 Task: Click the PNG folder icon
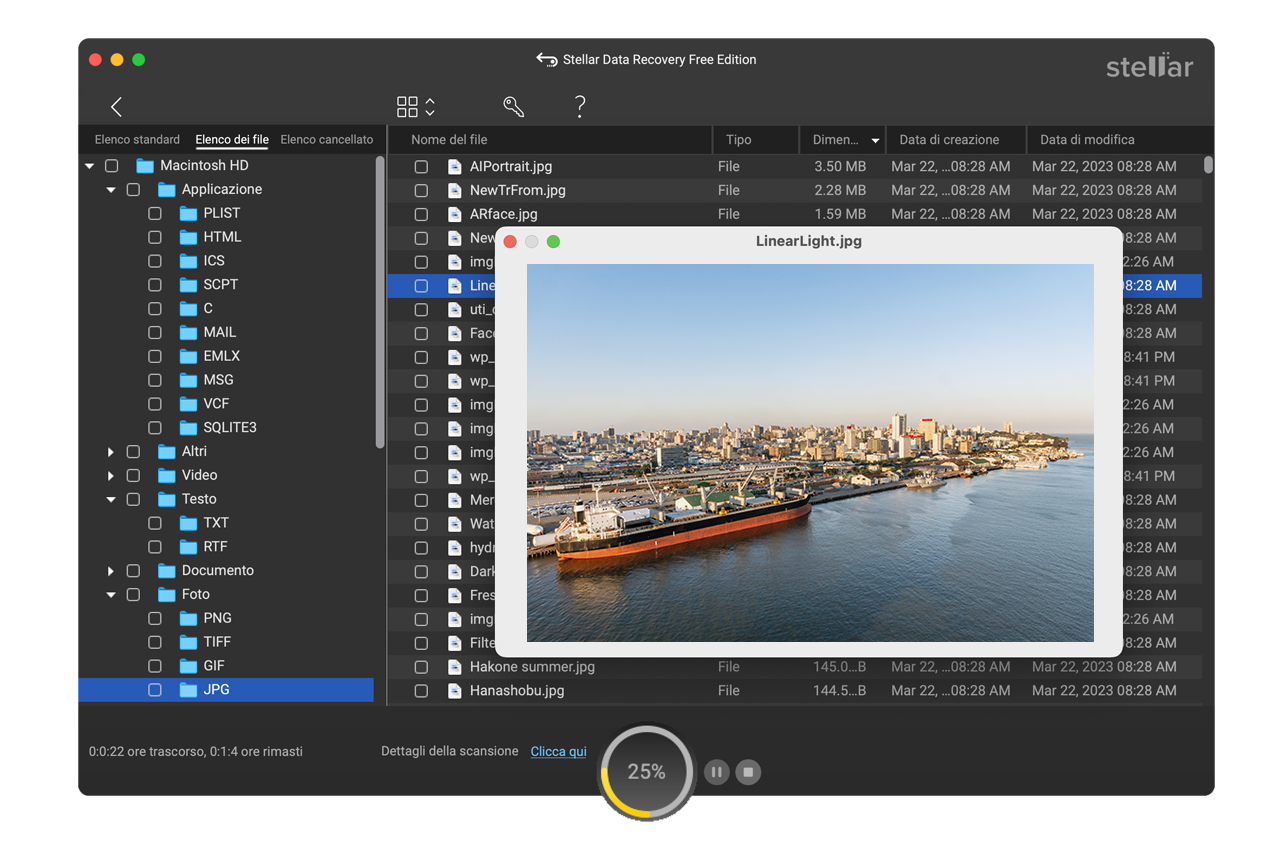coord(188,618)
